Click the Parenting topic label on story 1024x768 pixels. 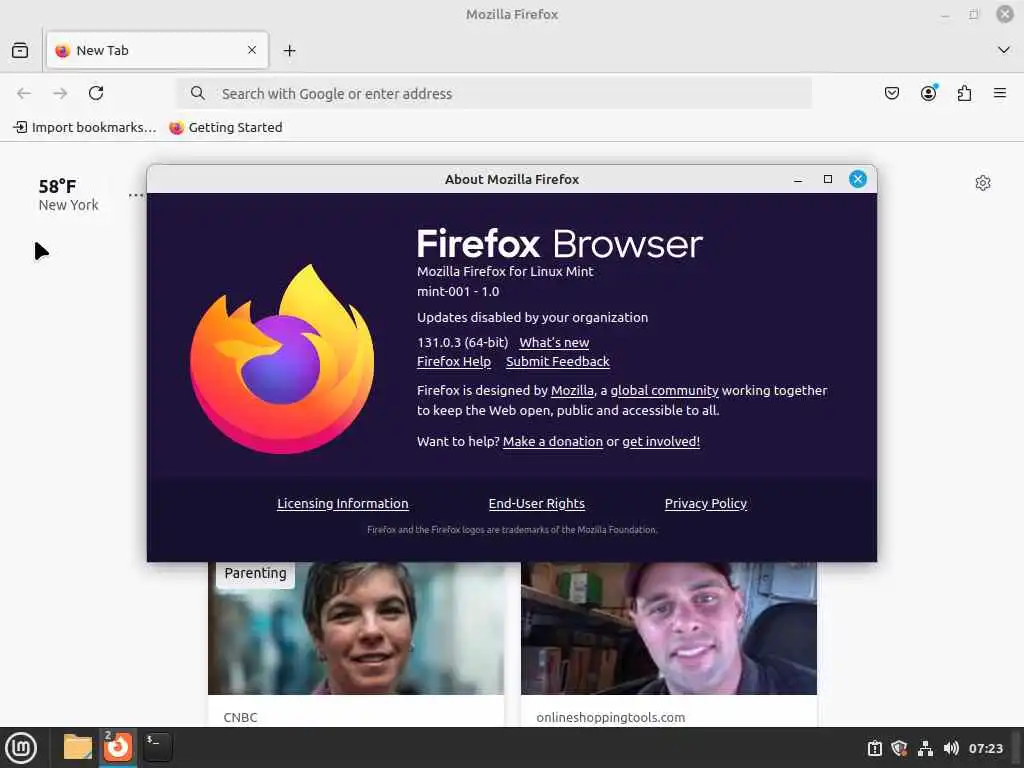pos(255,573)
